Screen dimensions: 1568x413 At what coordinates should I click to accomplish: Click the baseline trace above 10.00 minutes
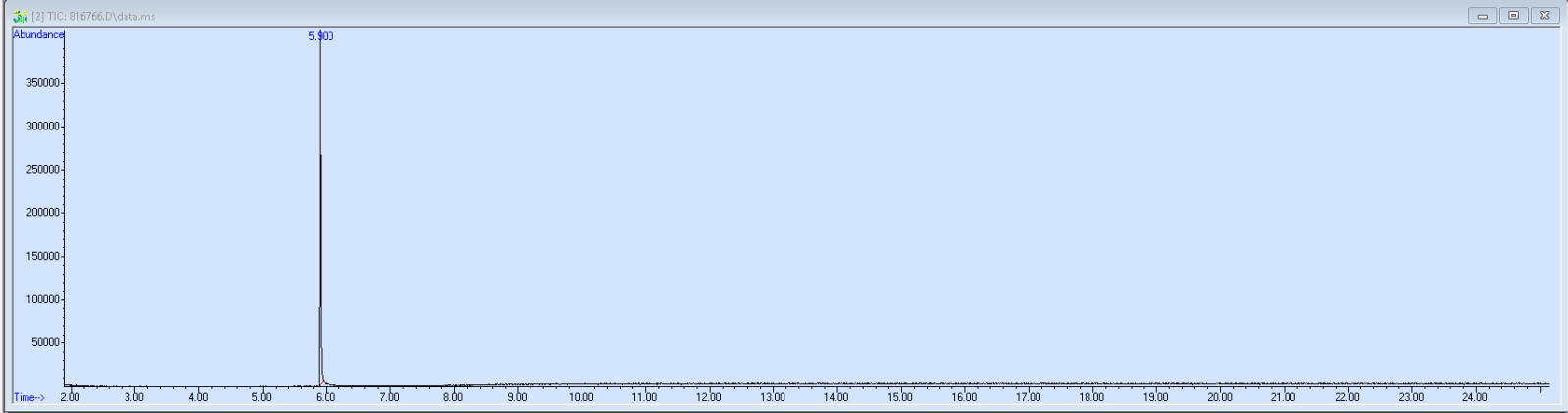[582, 384]
